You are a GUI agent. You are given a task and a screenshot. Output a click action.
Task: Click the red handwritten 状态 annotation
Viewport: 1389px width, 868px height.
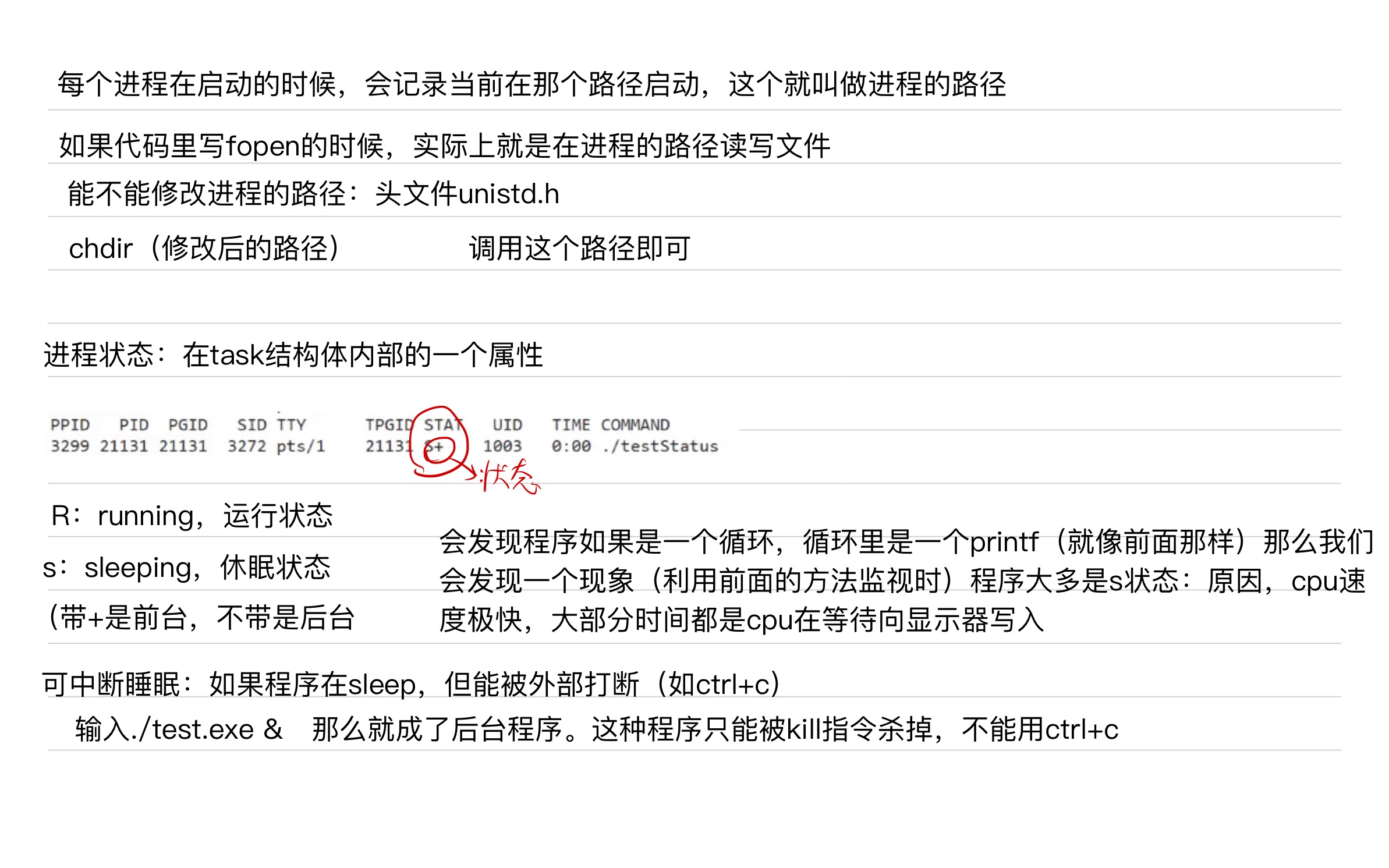click(511, 477)
